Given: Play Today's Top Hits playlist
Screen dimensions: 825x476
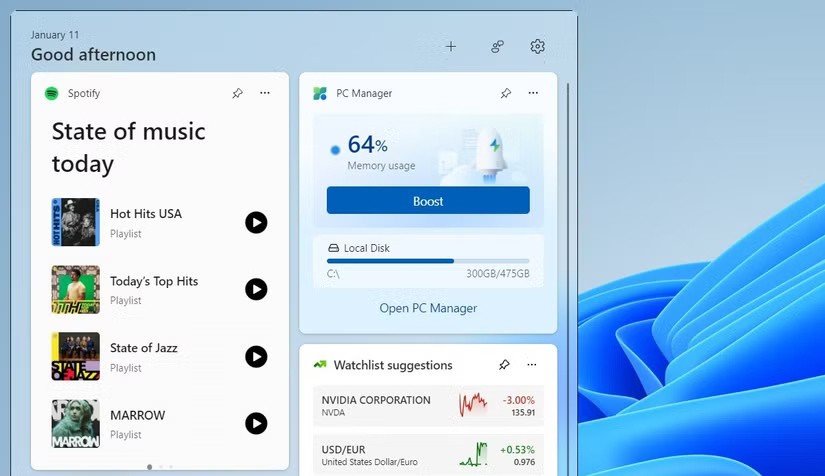Looking at the screenshot, I should [x=256, y=289].
